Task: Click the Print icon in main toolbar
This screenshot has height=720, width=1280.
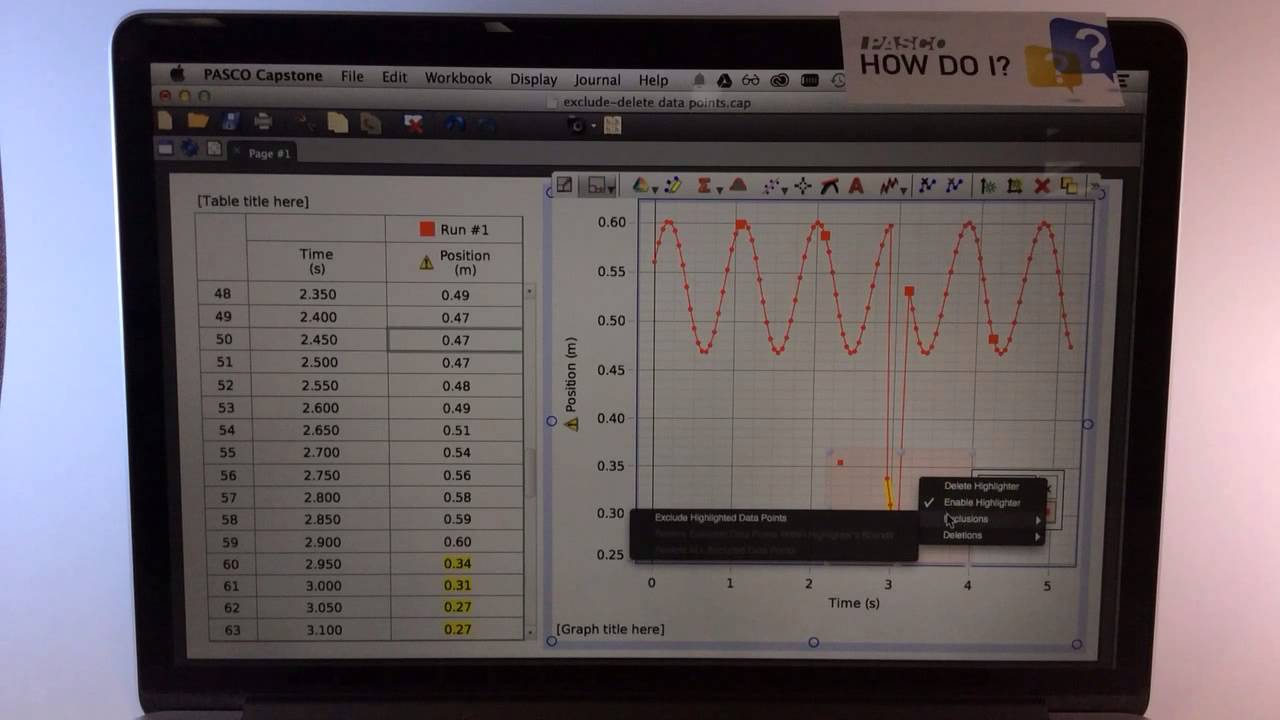Action: coord(263,122)
